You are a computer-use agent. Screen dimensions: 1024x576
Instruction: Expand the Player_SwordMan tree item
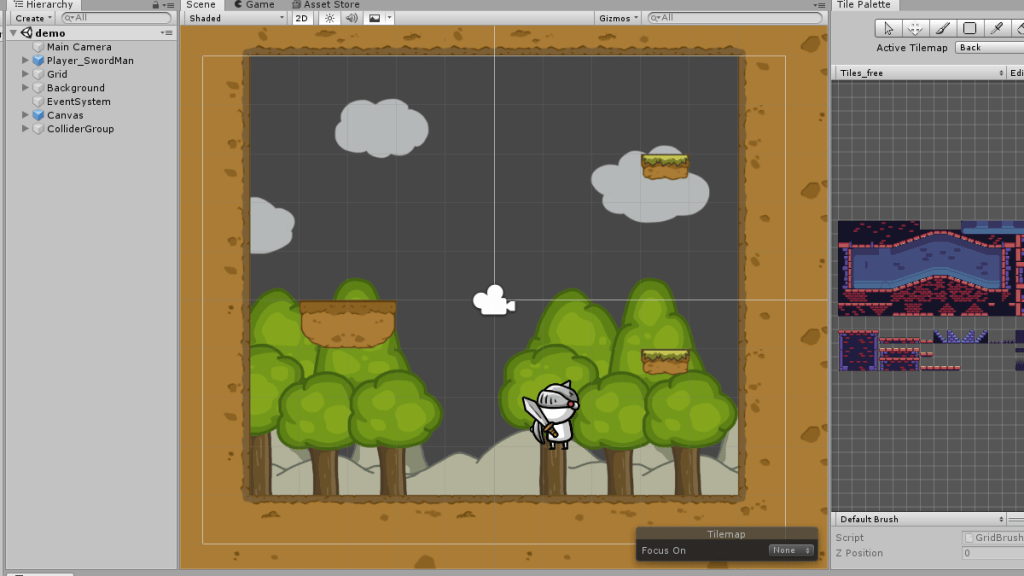click(x=25, y=61)
